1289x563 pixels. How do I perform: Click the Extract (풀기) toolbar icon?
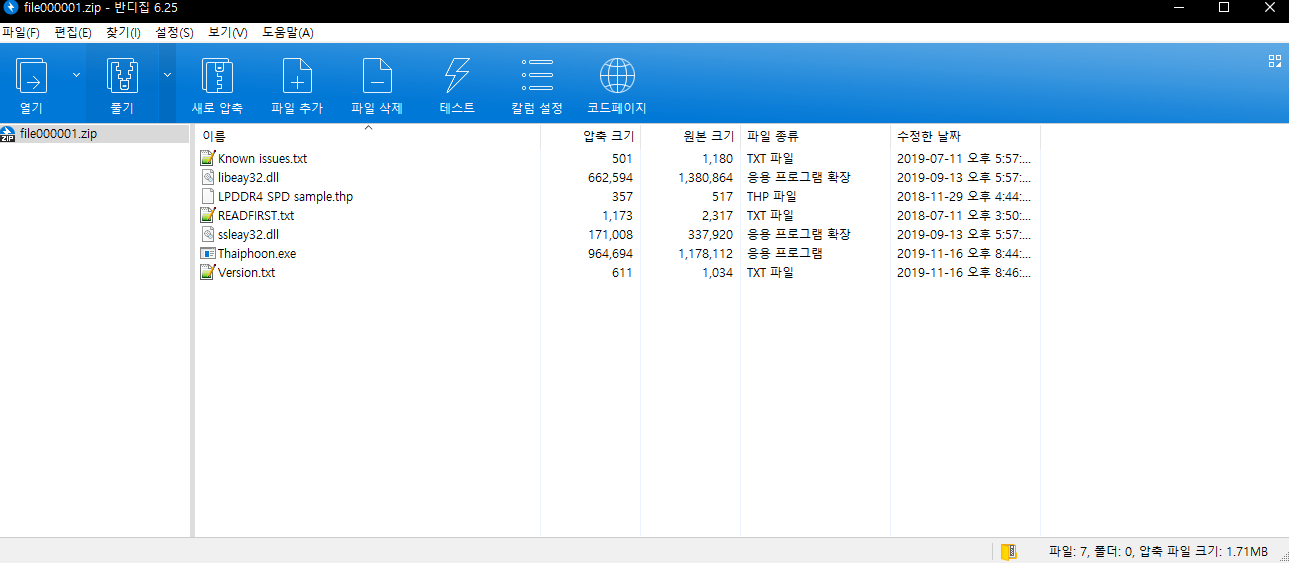(x=122, y=76)
